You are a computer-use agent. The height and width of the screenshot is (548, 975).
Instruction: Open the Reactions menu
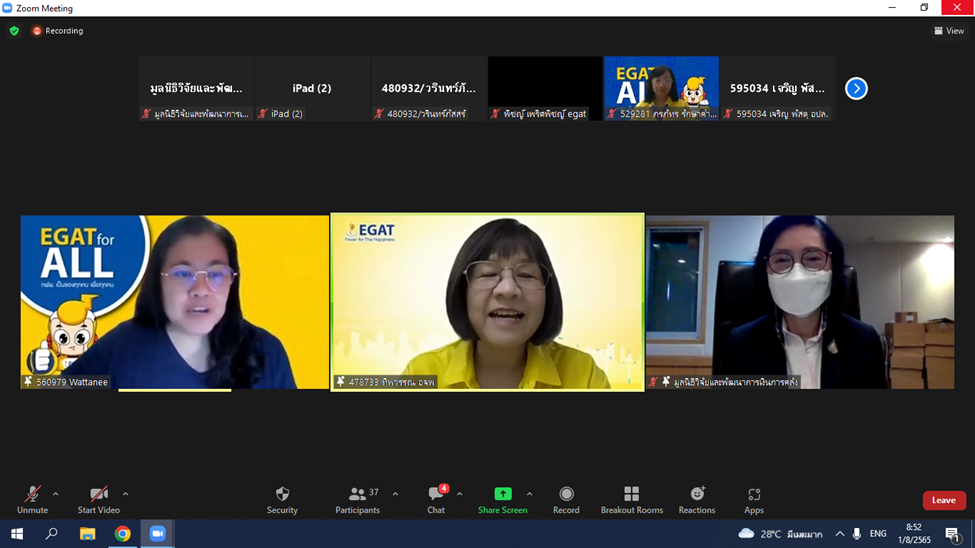pos(697,500)
